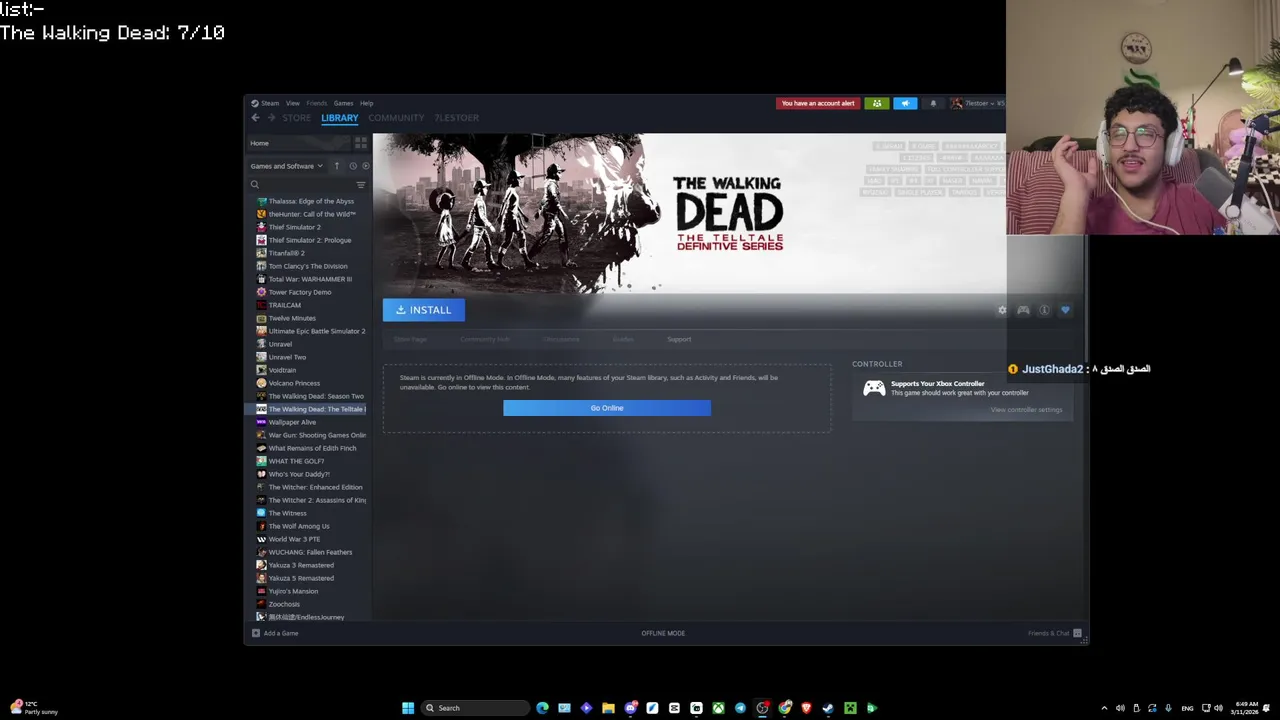Viewport: 1280px width, 720px height.
Task: Click Go Online button
Action: point(607,408)
